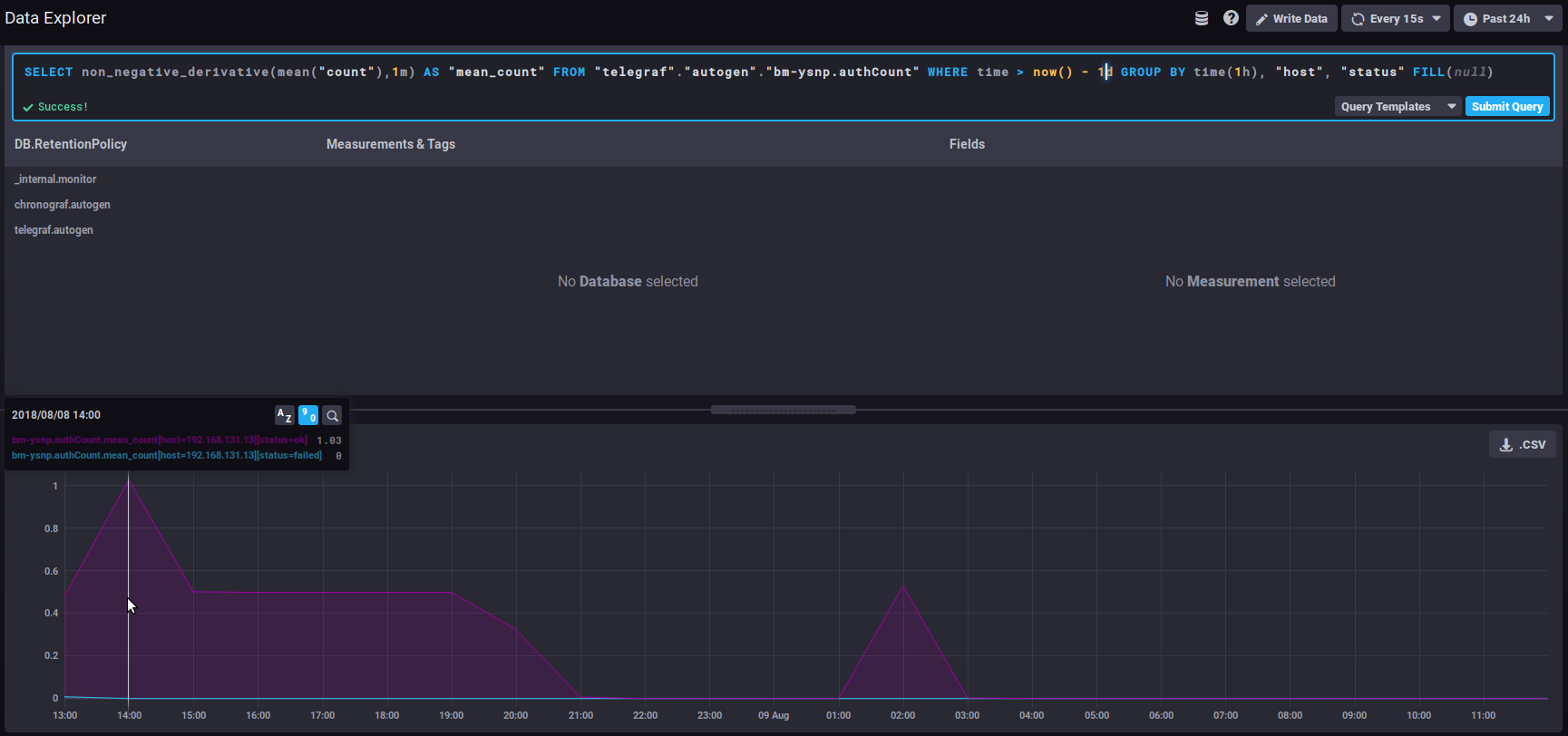Image resolution: width=1568 pixels, height=736 pixels.
Task: Click the Measurements & Tags column header
Action: (391, 144)
